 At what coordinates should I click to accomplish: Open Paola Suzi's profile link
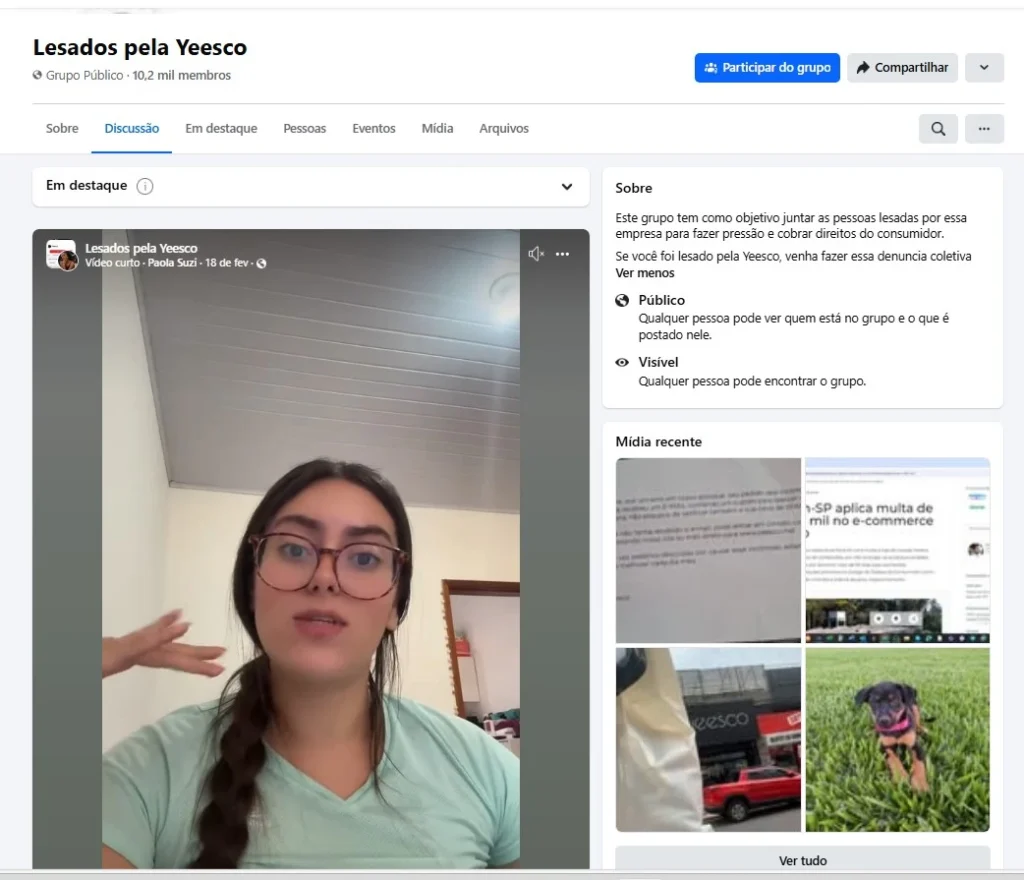[x=172, y=263]
